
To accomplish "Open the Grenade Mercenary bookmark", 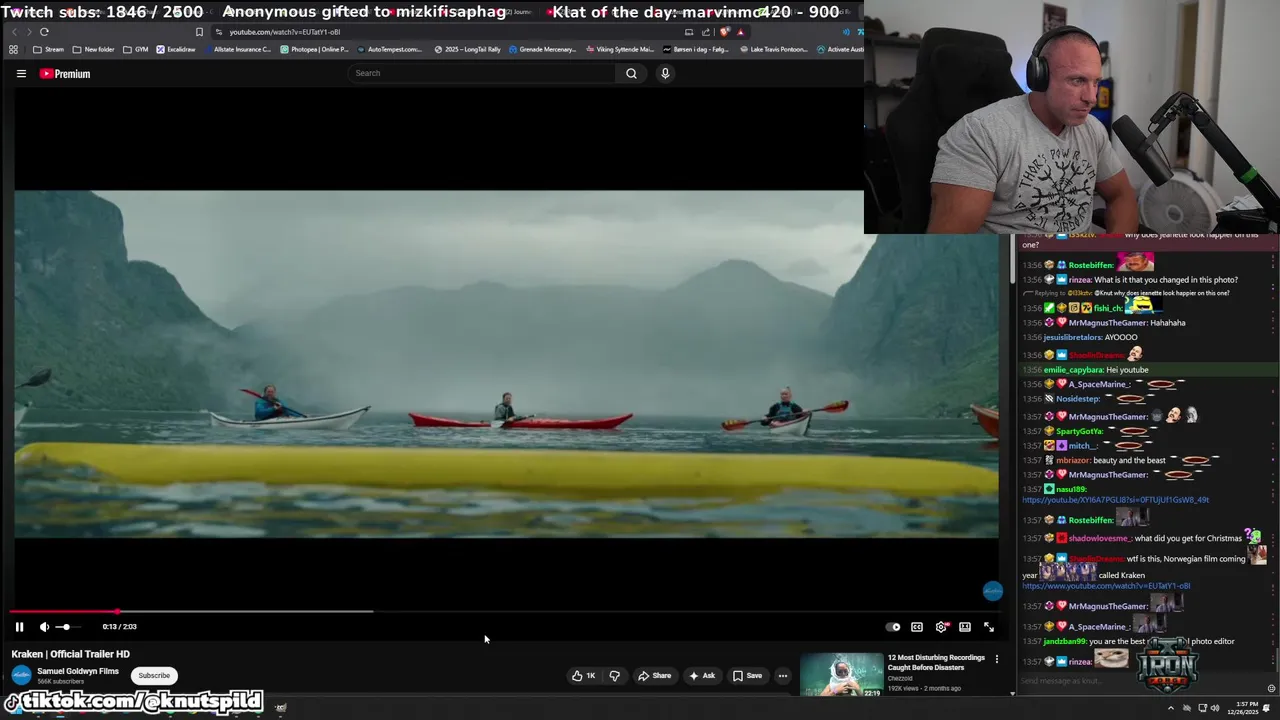I will tap(542, 49).
